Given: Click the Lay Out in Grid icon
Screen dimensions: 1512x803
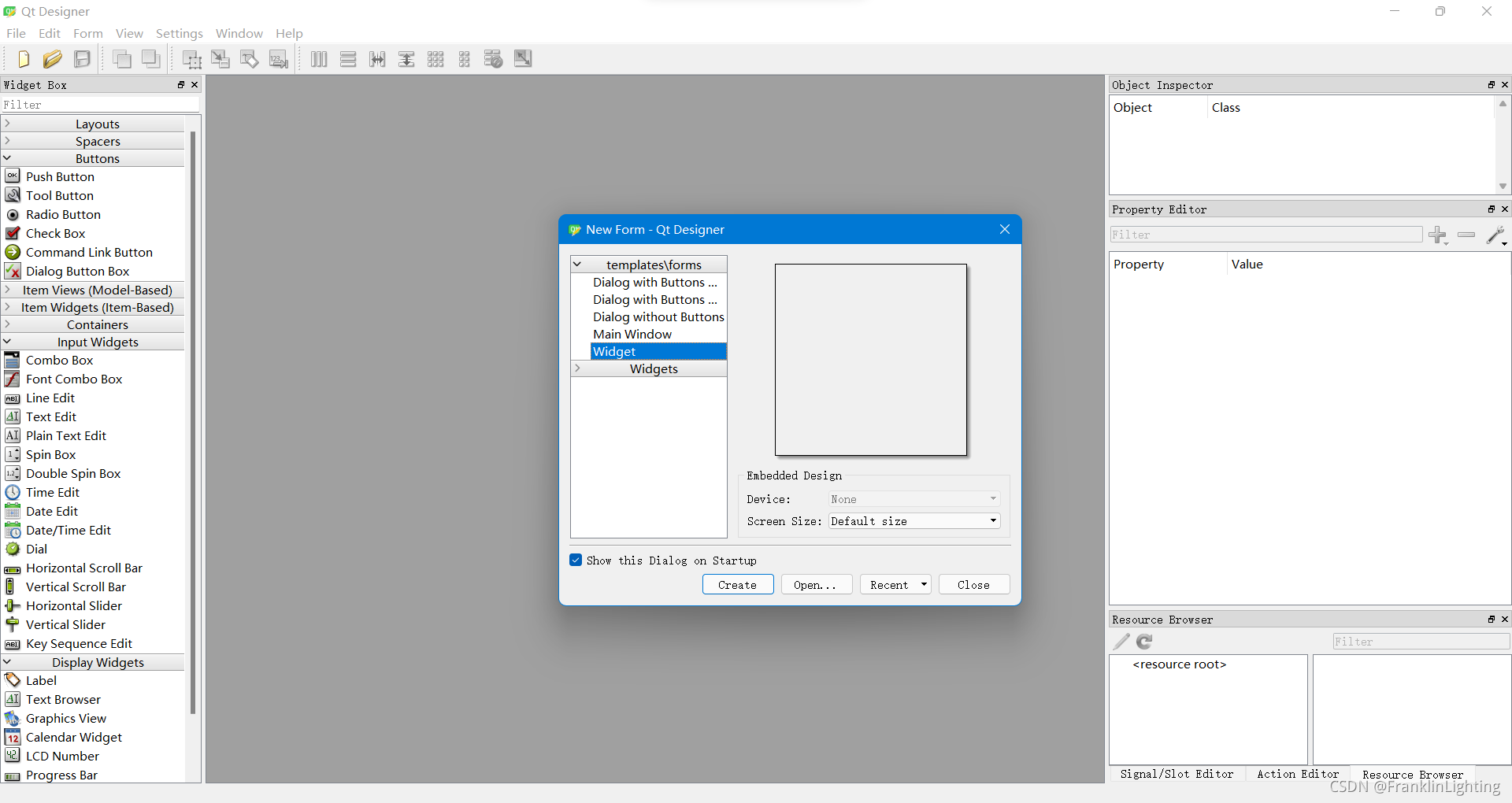Looking at the screenshot, I should pyautogui.click(x=435, y=59).
